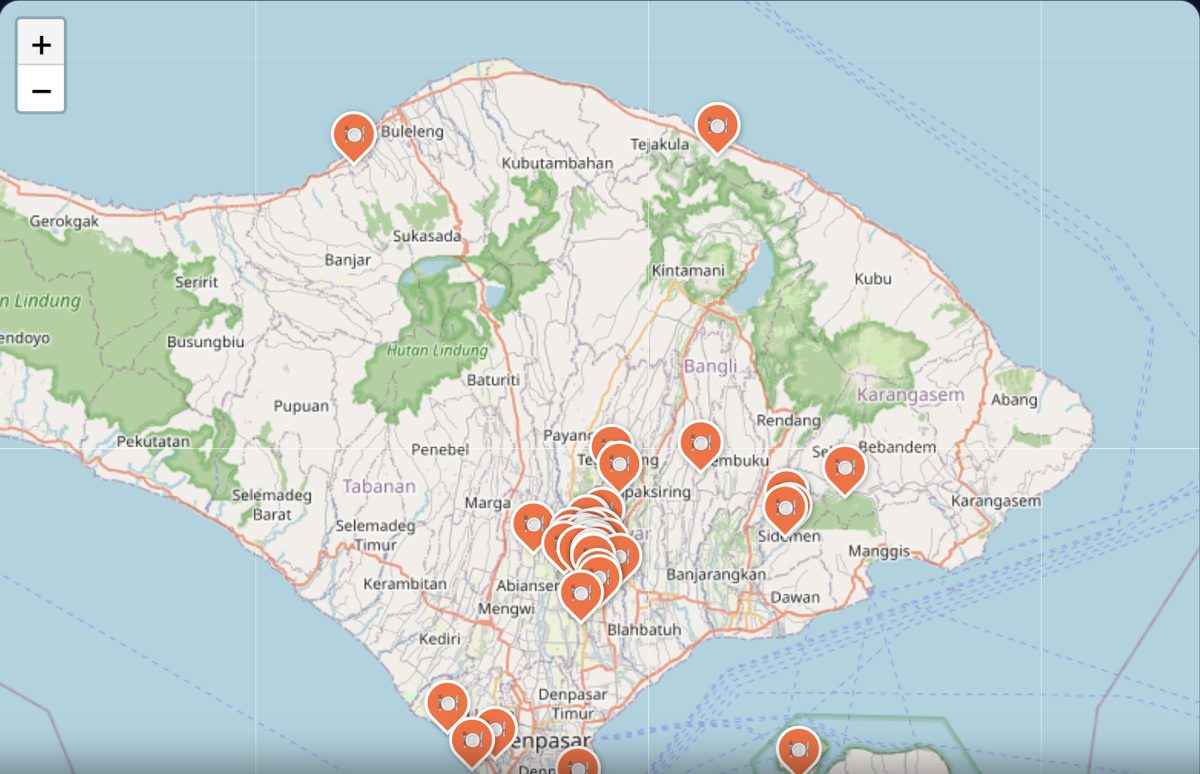1200x774 pixels.
Task: Select the restaurant marker west of Rebandem
Action: [845, 470]
